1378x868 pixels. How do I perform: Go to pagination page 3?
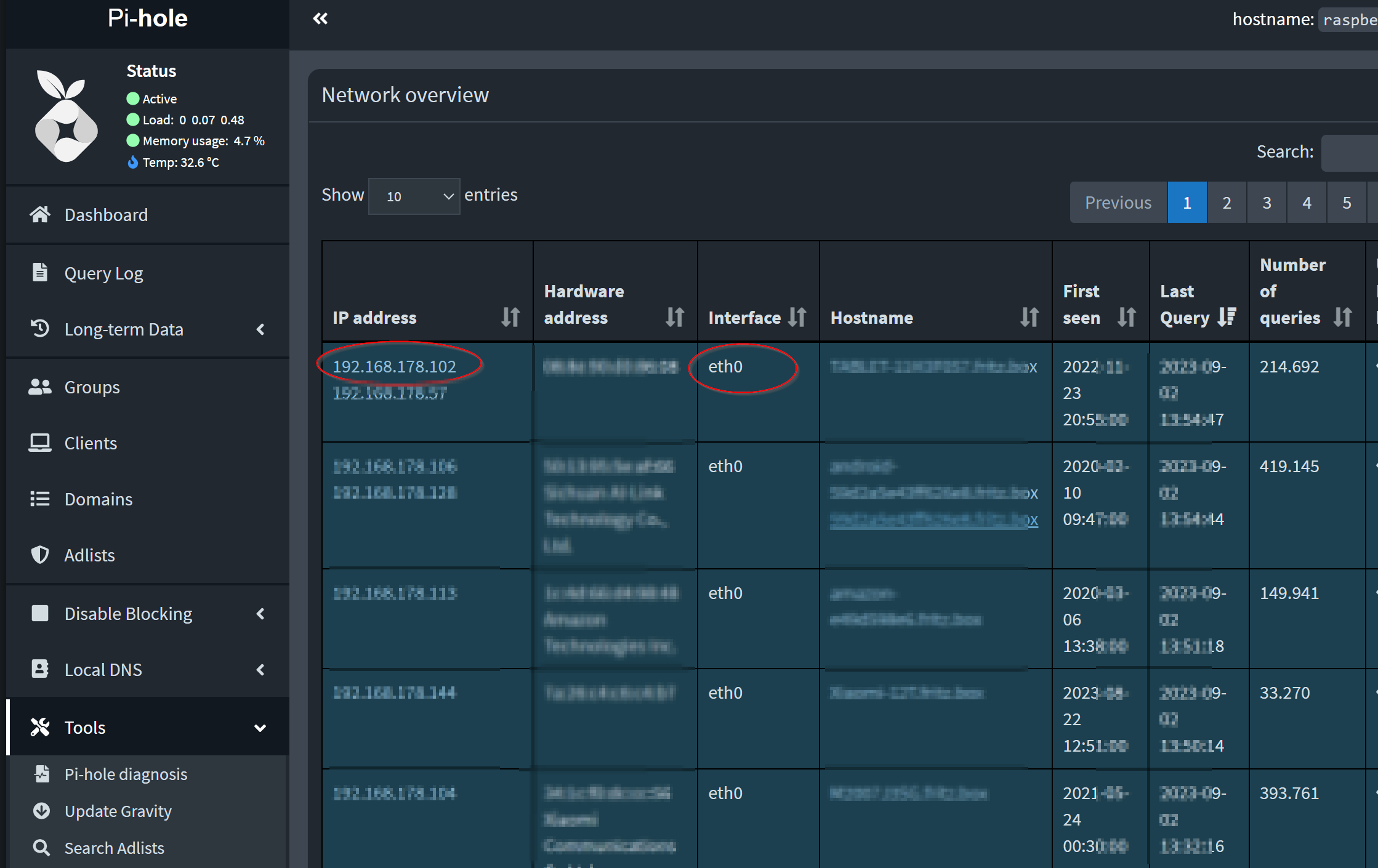1267,203
